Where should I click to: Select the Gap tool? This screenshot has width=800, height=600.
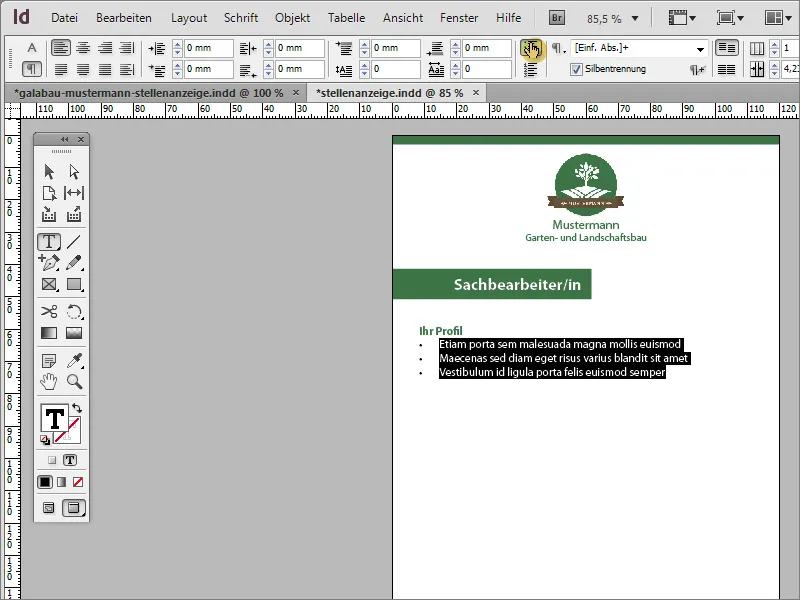74,193
